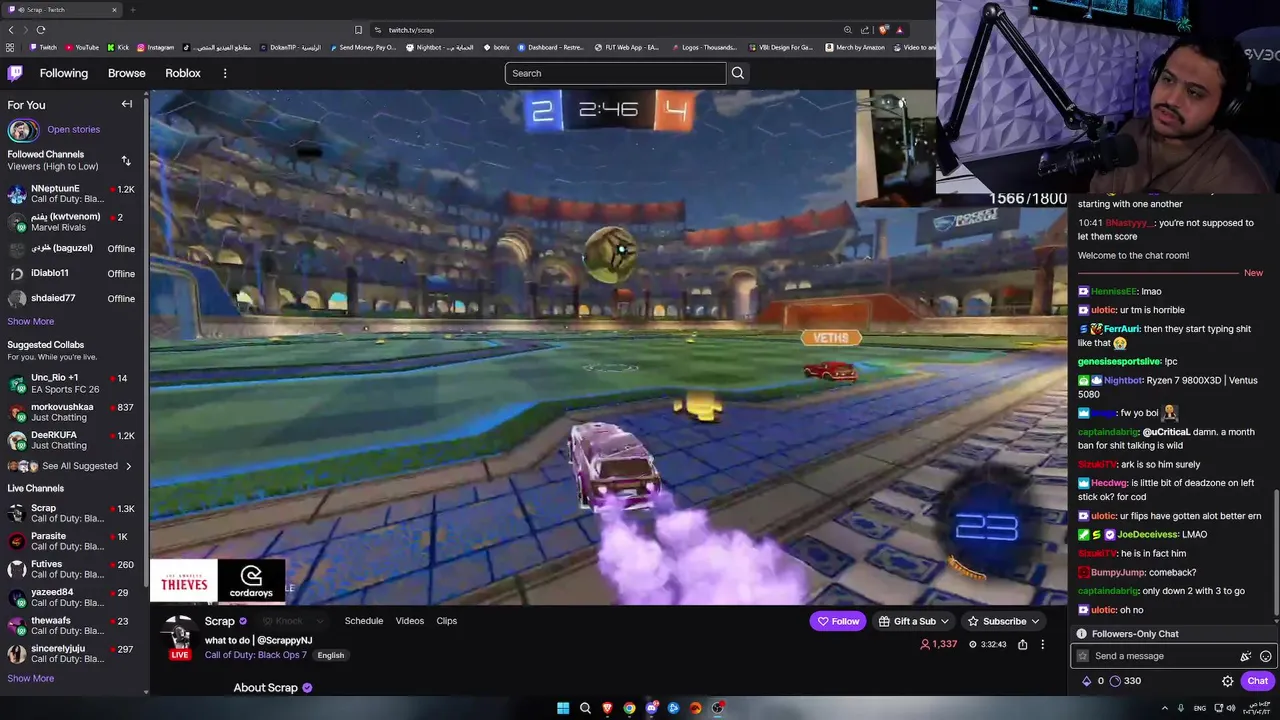This screenshot has width=1280, height=720.
Task: Open the YouTube bookmark
Action: 81,47
